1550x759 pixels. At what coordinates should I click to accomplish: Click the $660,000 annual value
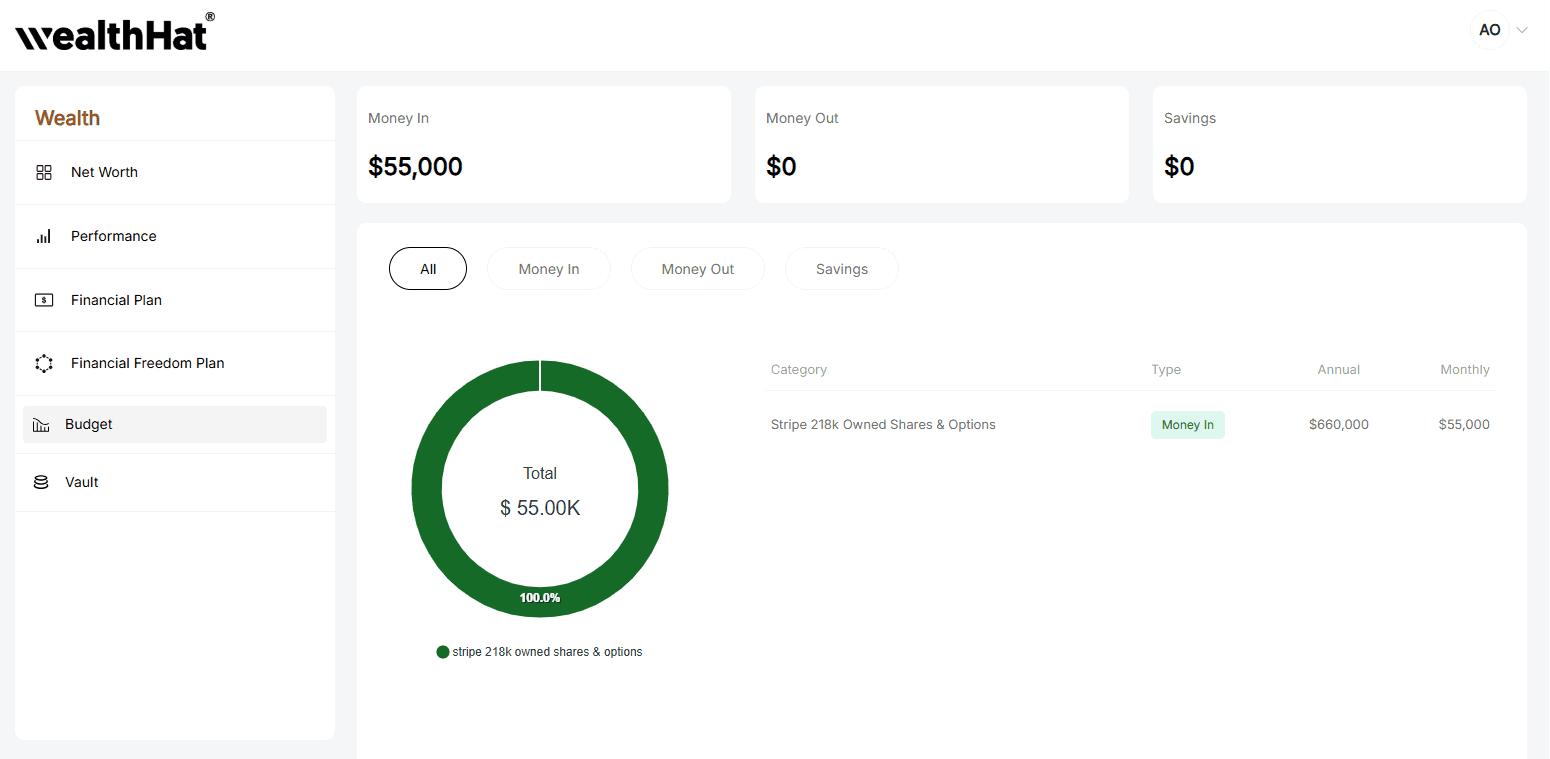pos(1339,425)
